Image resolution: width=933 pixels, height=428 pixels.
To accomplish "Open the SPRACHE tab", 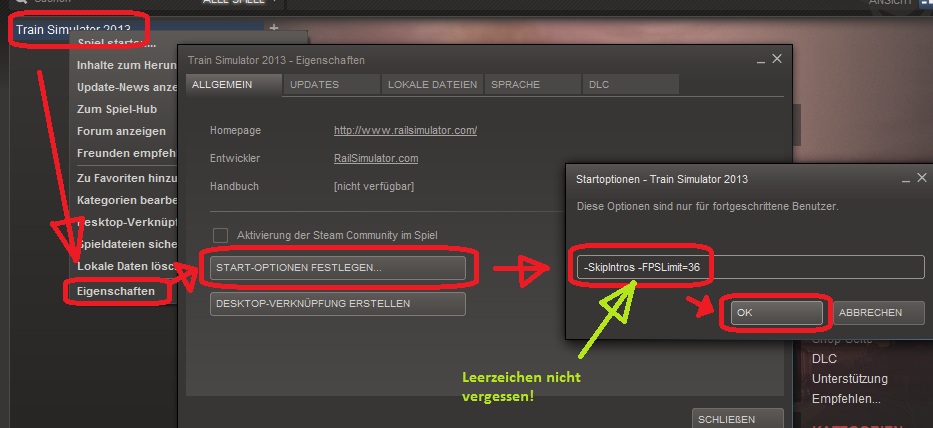I will [x=533, y=85].
